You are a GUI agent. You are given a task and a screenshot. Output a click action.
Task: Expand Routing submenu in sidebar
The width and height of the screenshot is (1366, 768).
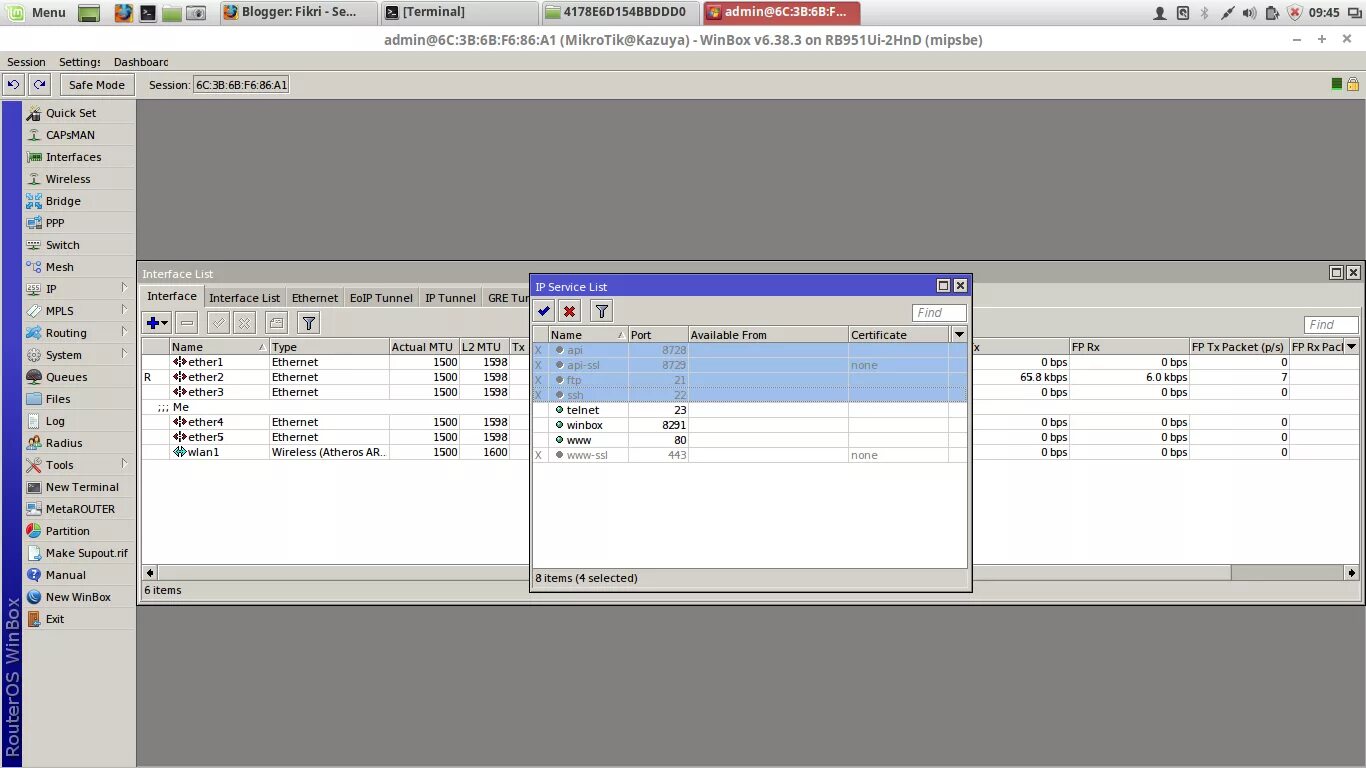pyautogui.click(x=79, y=333)
